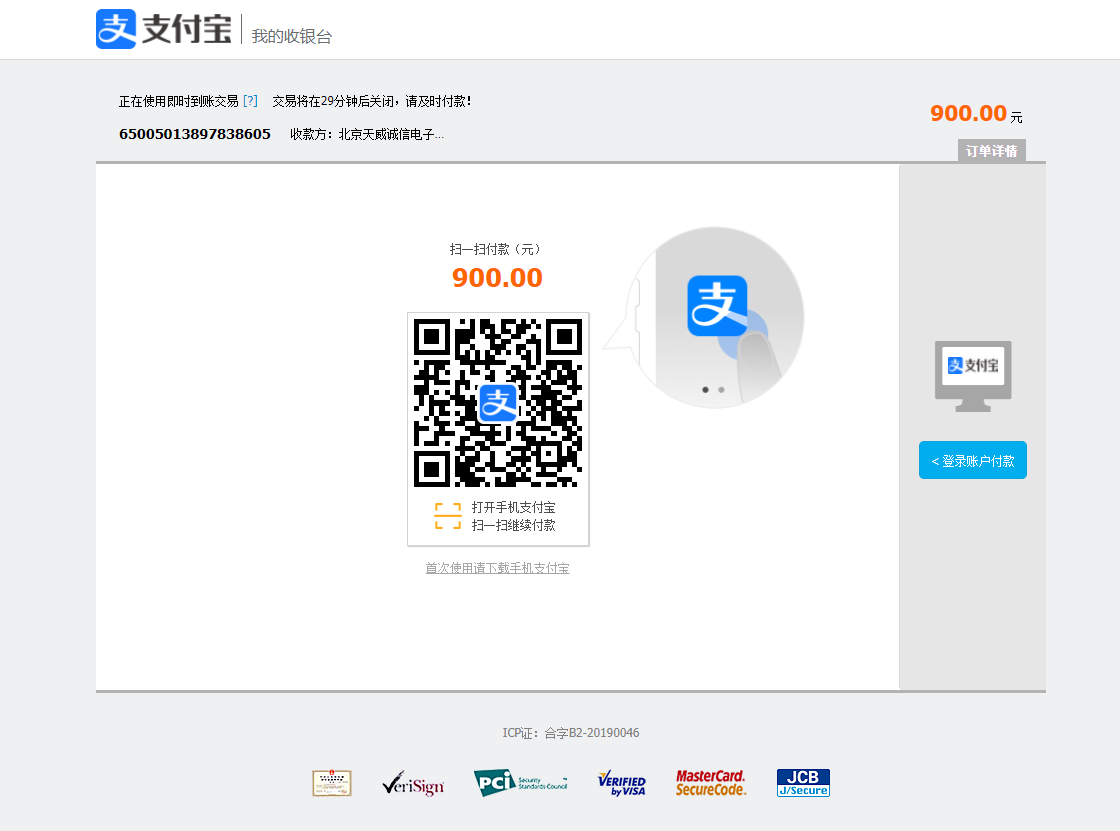
Task: Click the JCB J/Secure badge
Action: [x=803, y=783]
